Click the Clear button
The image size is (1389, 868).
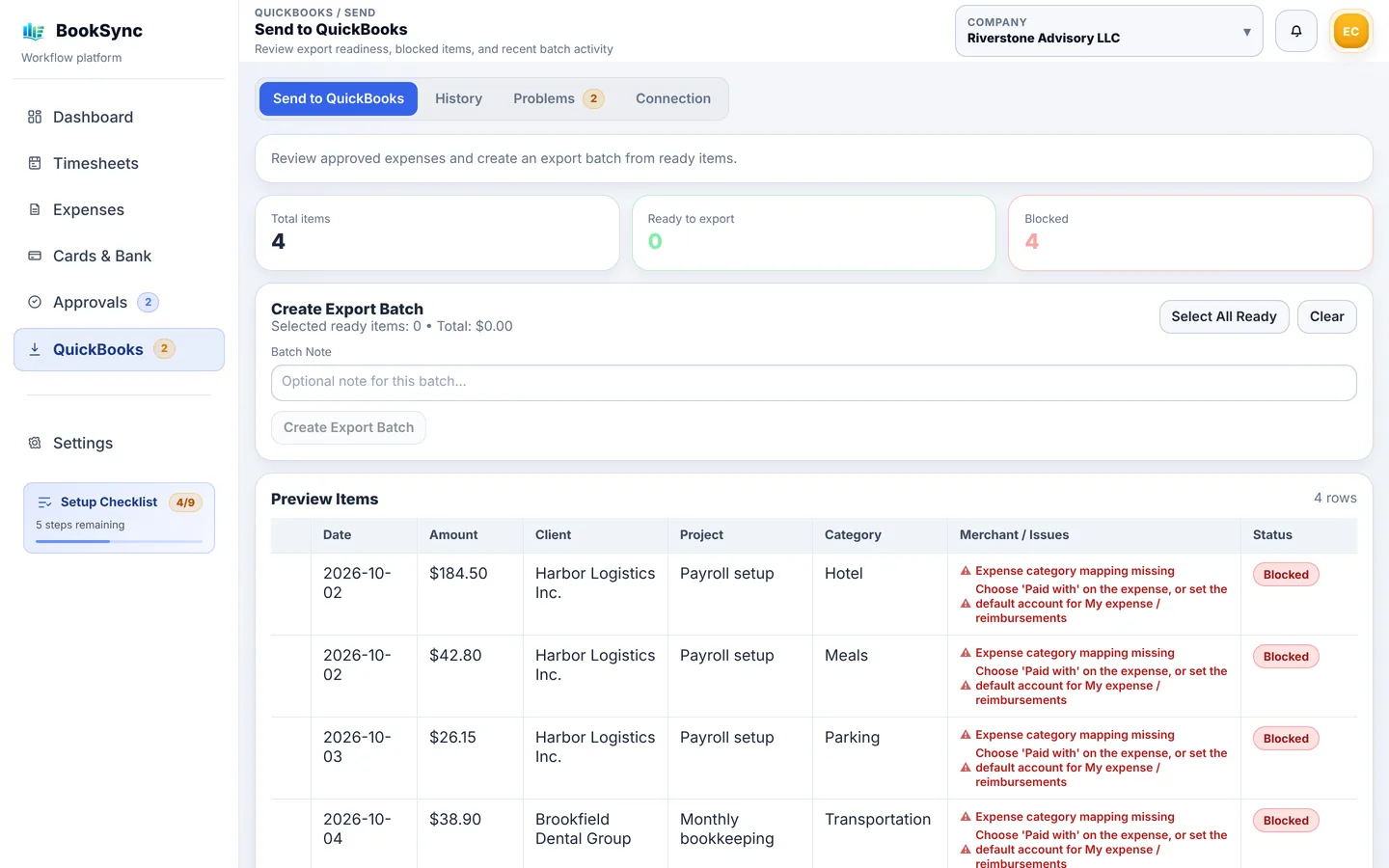pyautogui.click(x=1326, y=316)
